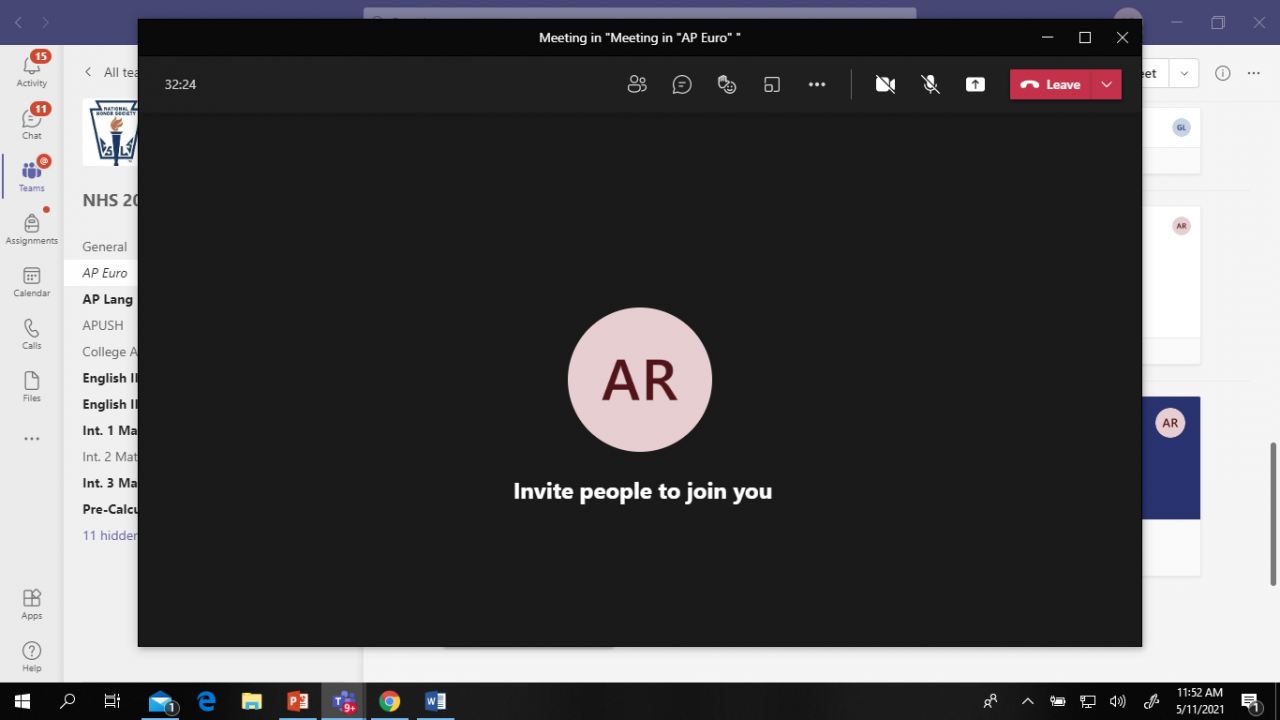Viewport: 1280px width, 720px height.
Task: Open PowerPoint from the taskbar
Action: (x=298, y=701)
